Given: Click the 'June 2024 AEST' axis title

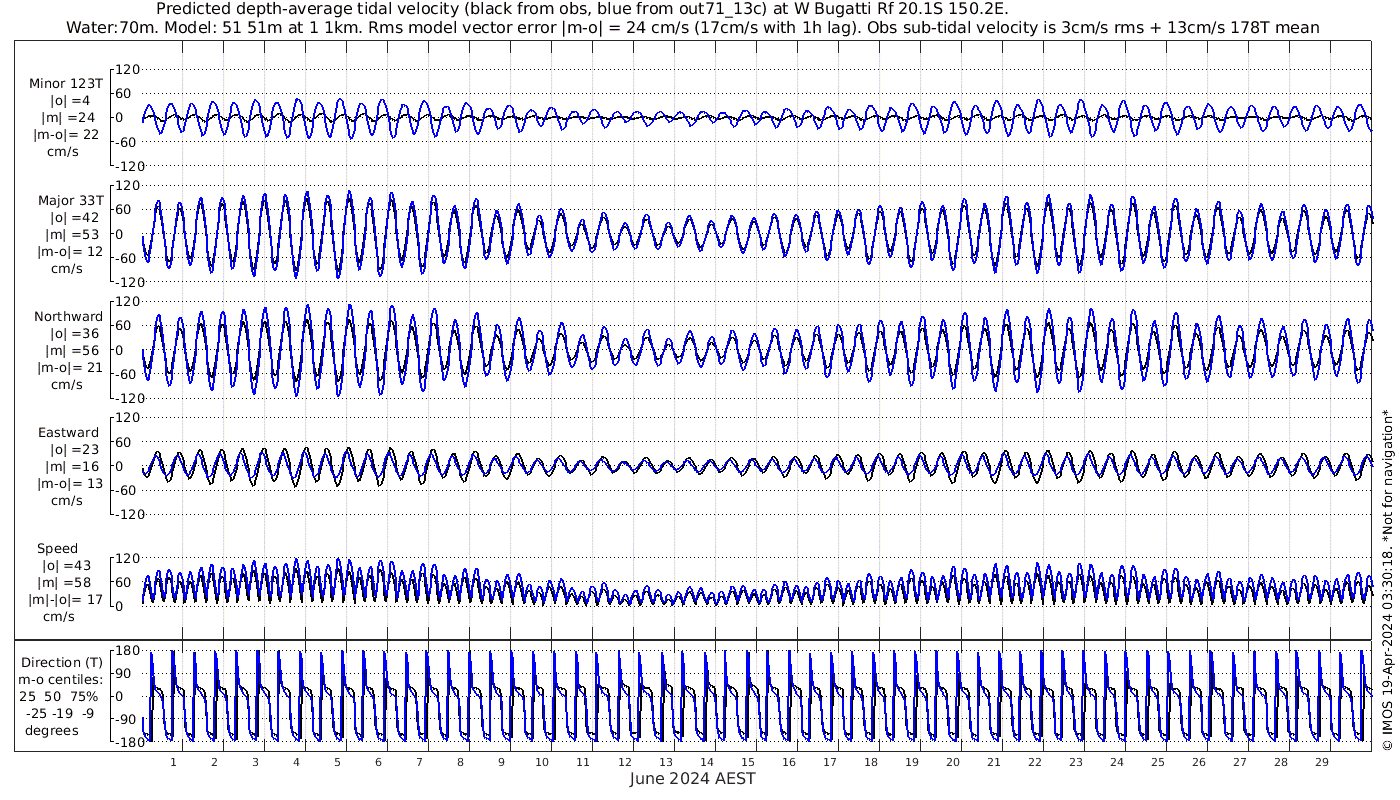Looking at the screenshot, I should point(693,779).
